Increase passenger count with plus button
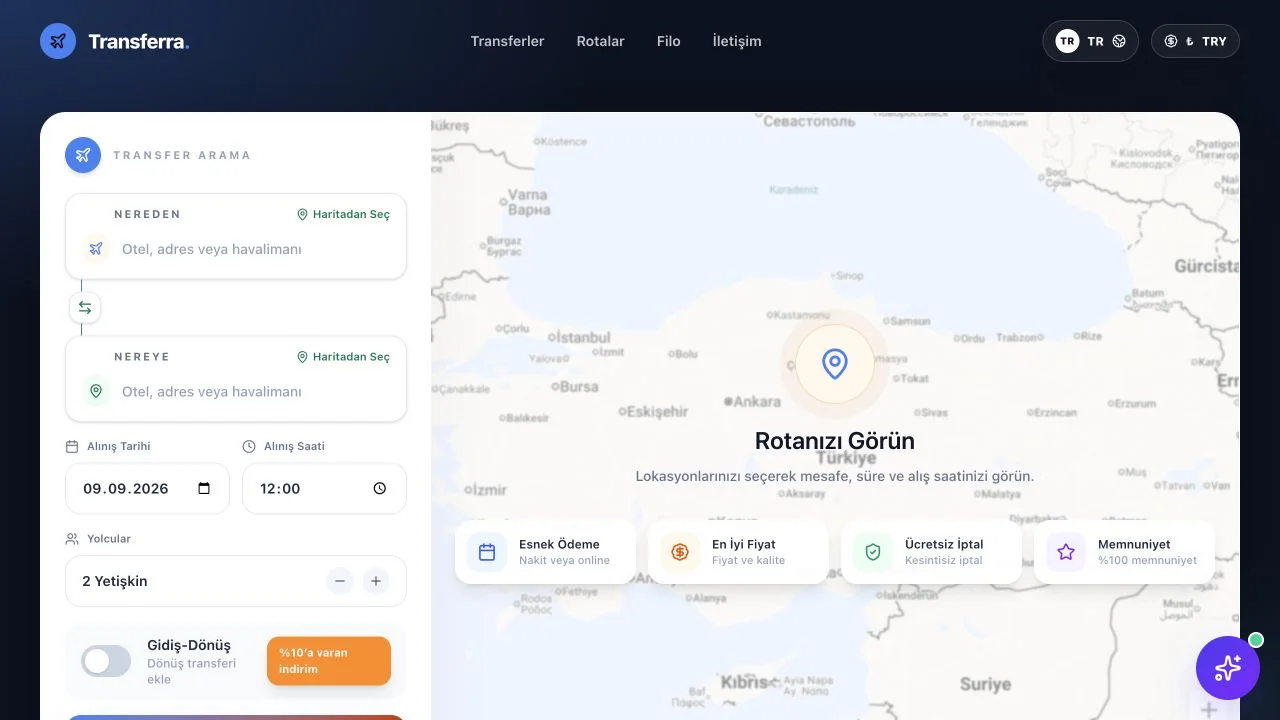The height and width of the screenshot is (720, 1280). point(376,581)
